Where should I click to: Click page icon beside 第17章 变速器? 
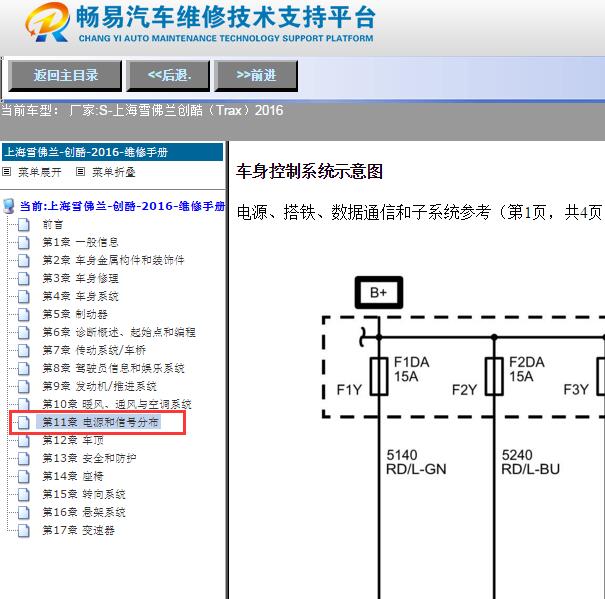[24, 530]
